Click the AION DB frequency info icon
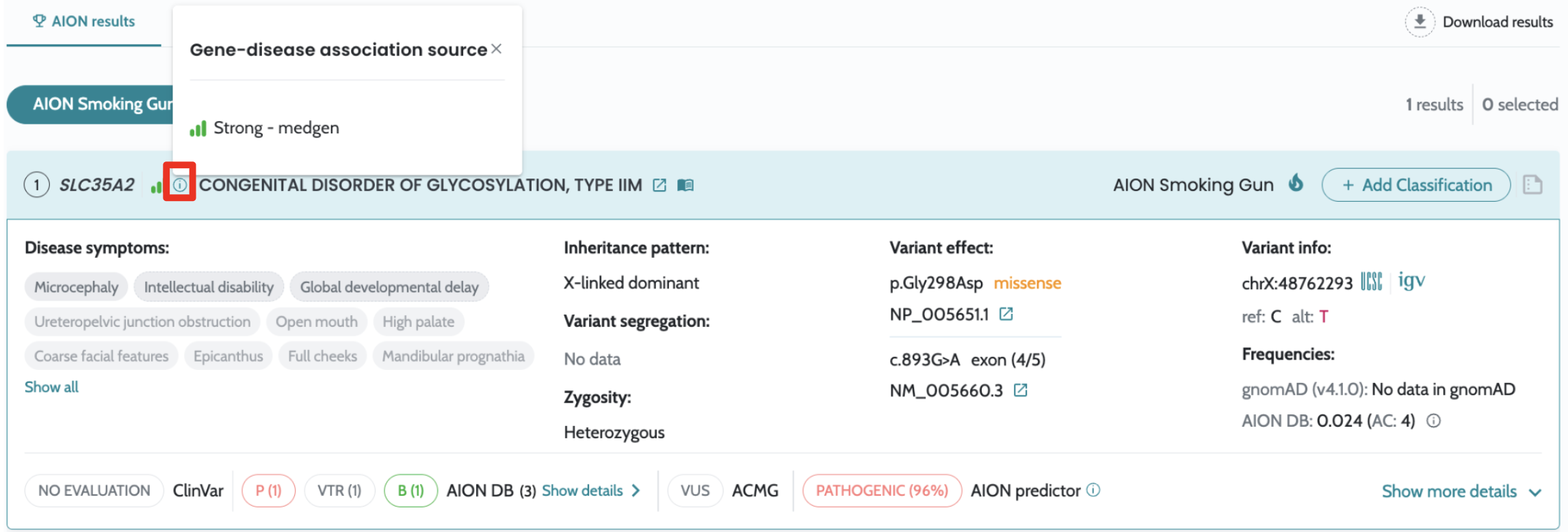Image resolution: width=1568 pixels, height=532 pixels. (x=1433, y=421)
